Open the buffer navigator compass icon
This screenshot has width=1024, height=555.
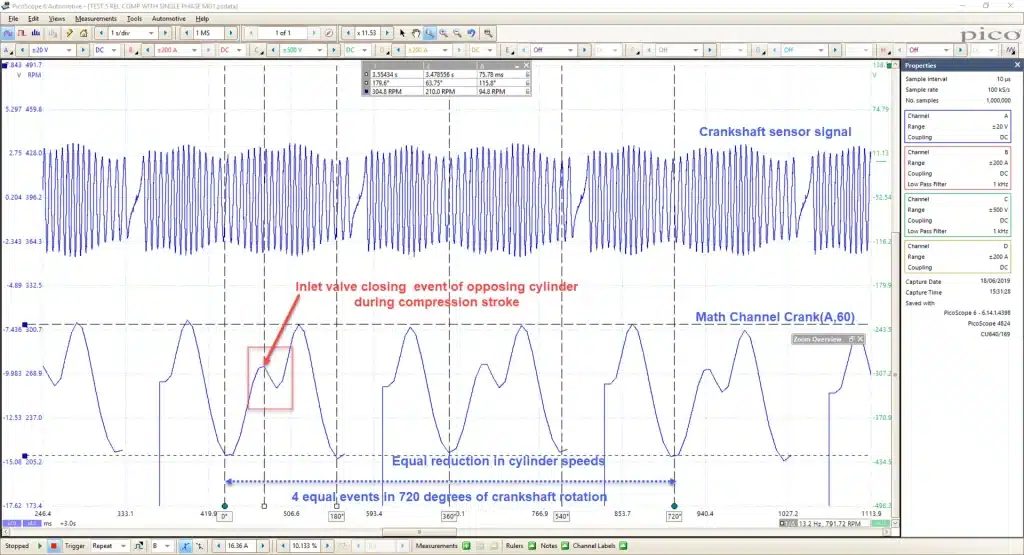coord(329,33)
